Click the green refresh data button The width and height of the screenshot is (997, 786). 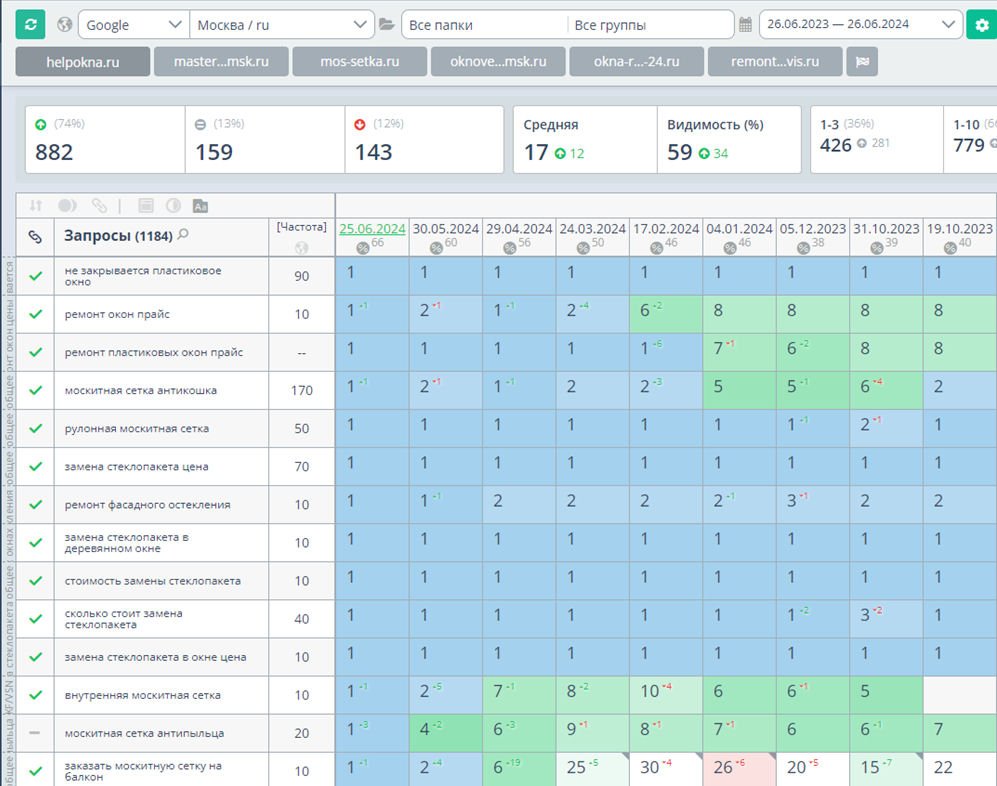30,25
